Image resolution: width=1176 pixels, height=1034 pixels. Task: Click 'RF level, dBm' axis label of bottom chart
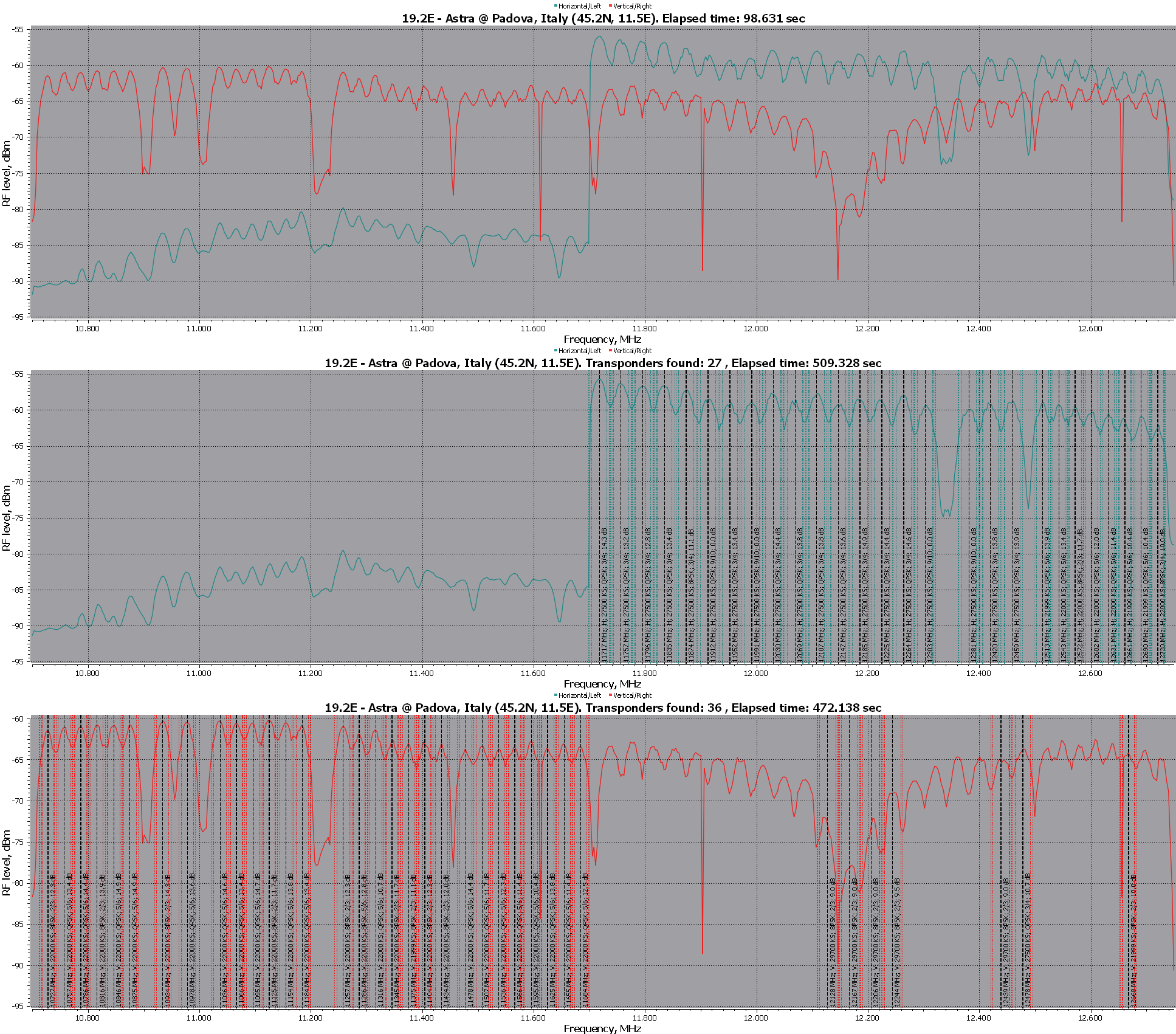point(7,863)
